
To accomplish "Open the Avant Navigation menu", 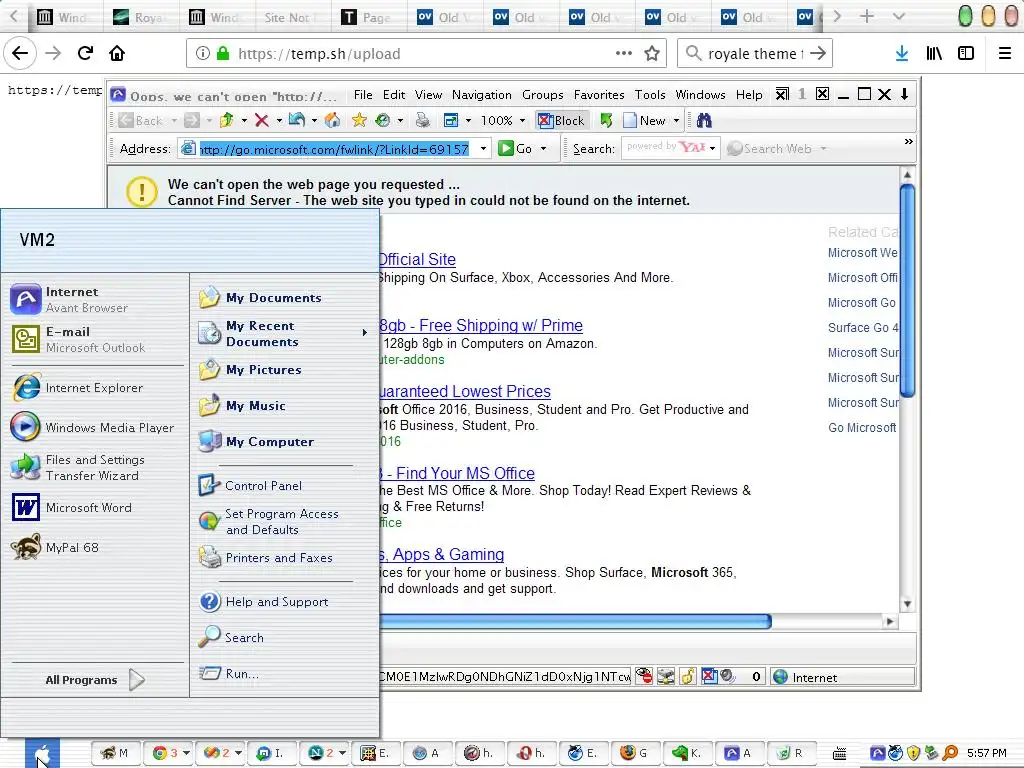I will (x=481, y=95).
